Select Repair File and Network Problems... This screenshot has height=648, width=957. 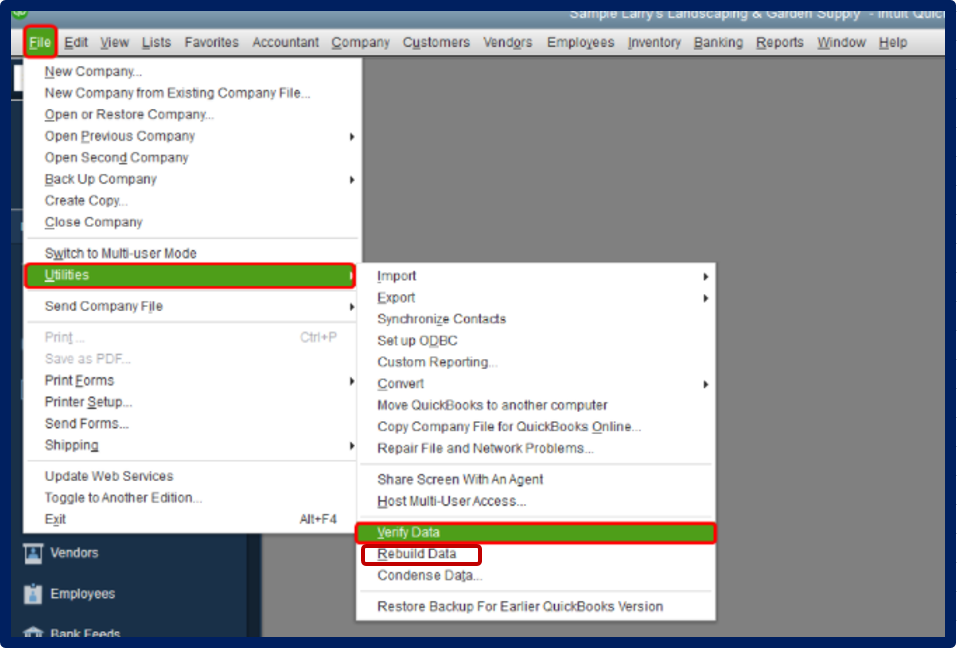click(x=536, y=448)
